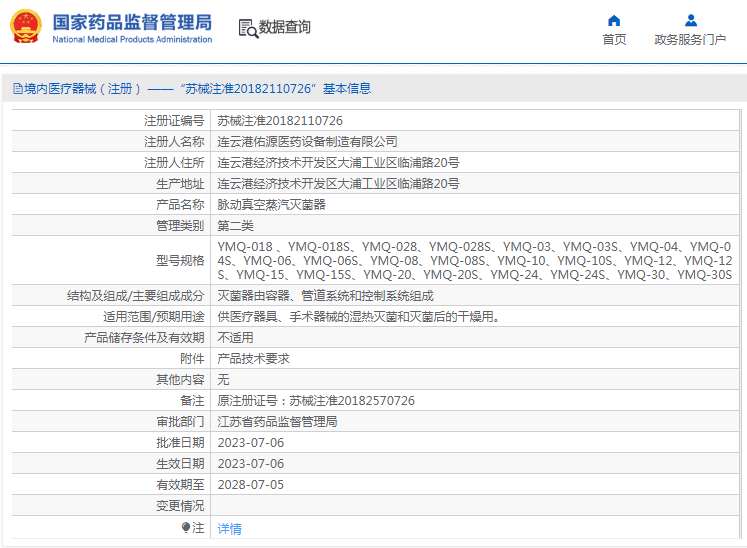The image size is (747, 548).
Task: Click 有效期至 value 2028-07-05
Action: 251,485
